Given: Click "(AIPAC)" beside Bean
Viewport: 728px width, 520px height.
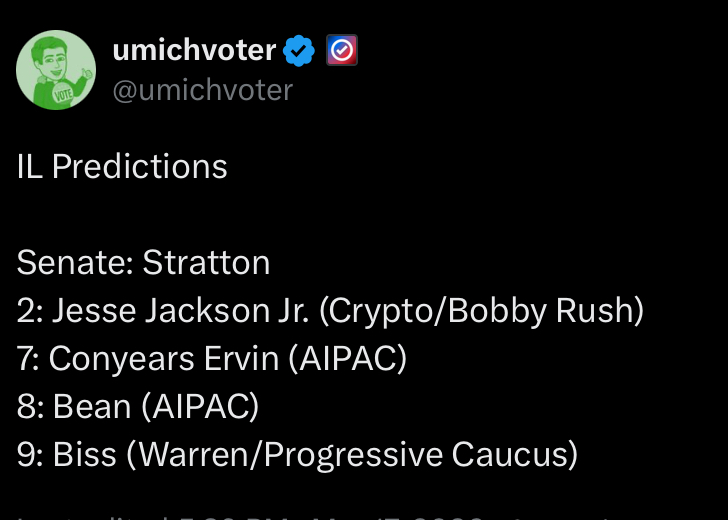Looking at the screenshot, I should (x=199, y=406).
